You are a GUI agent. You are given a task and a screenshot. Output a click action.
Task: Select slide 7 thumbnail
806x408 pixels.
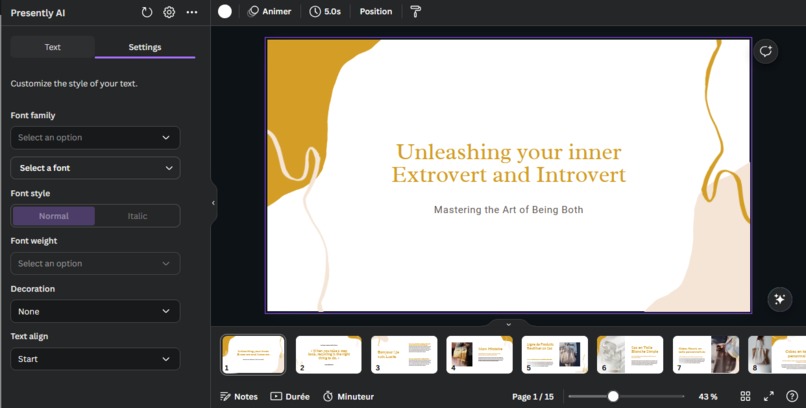(706, 355)
